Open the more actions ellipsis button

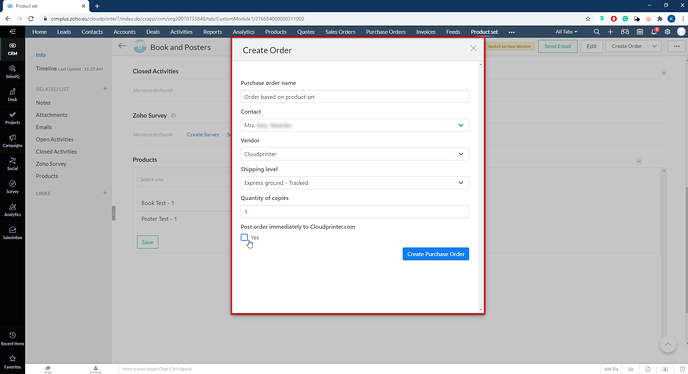[677, 46]
